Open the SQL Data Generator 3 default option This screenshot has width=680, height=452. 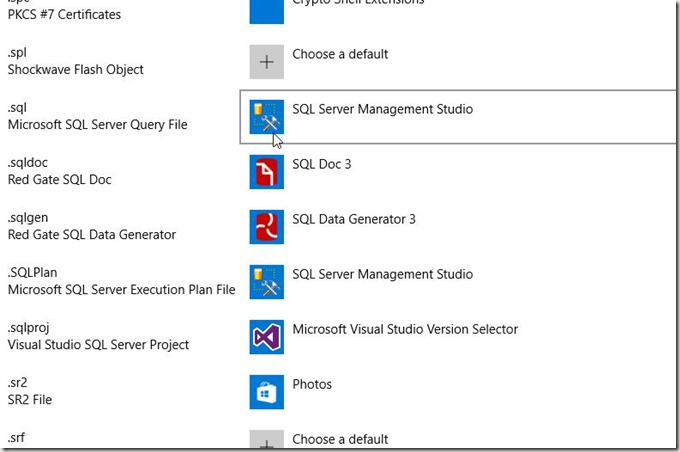354,219
